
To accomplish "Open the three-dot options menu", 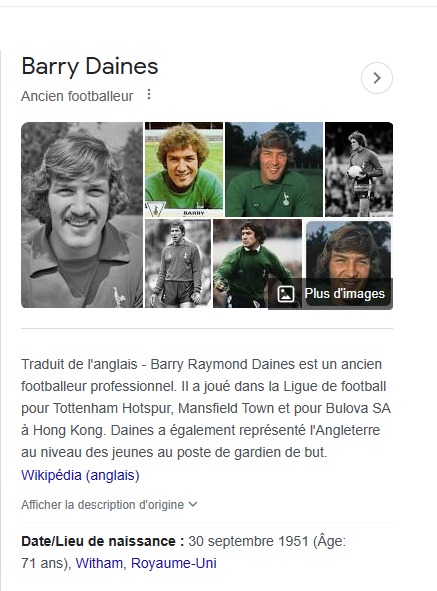I will pos(149,94).
